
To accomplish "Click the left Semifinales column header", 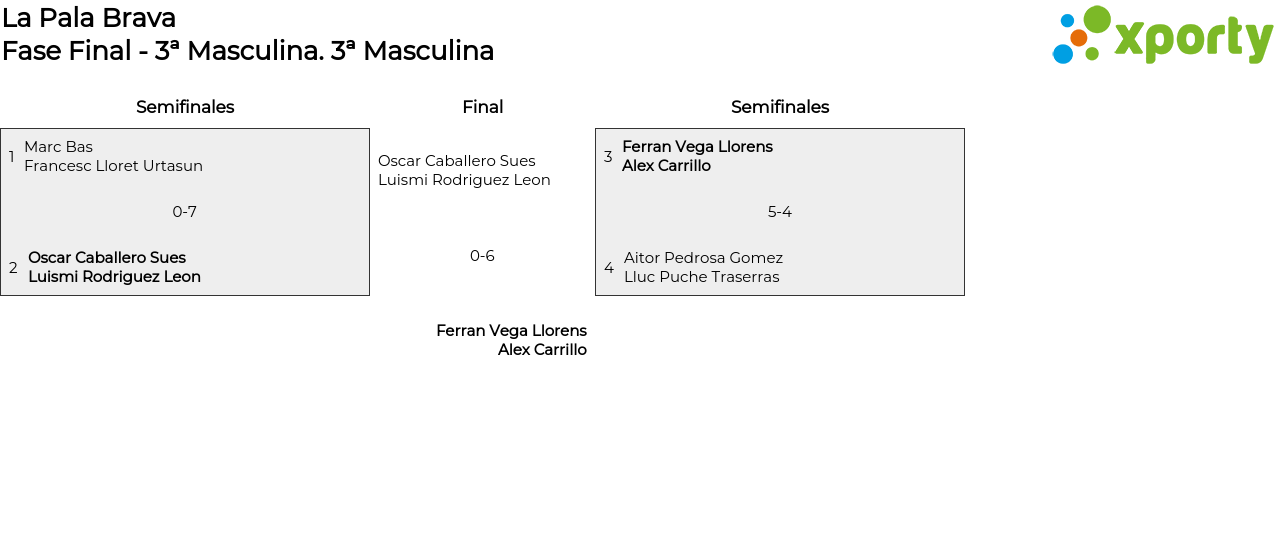I will (x=185, y=107).
